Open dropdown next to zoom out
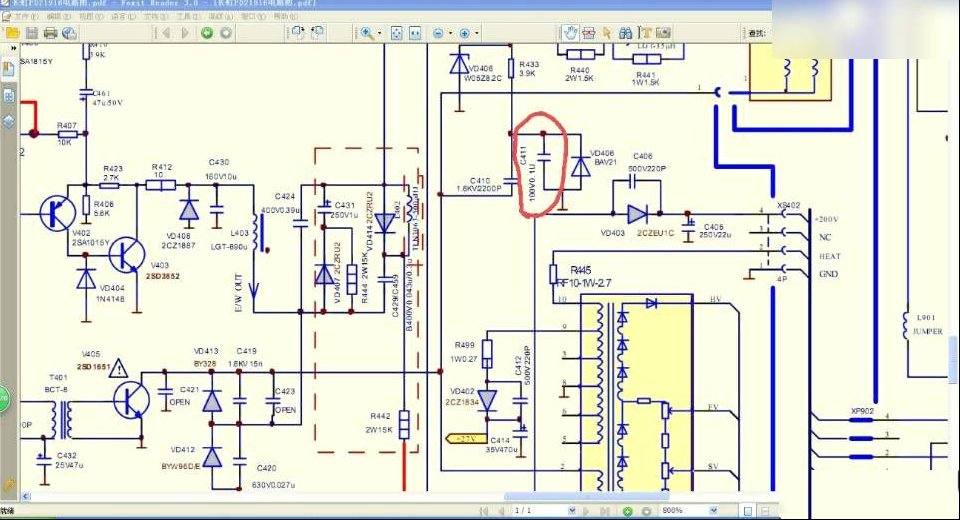960x520 pixels. click(451, 34)
